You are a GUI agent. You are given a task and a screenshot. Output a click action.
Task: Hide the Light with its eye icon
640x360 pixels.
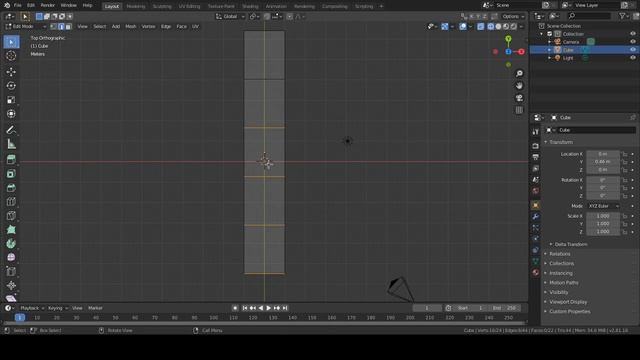[x=633, y=58]
